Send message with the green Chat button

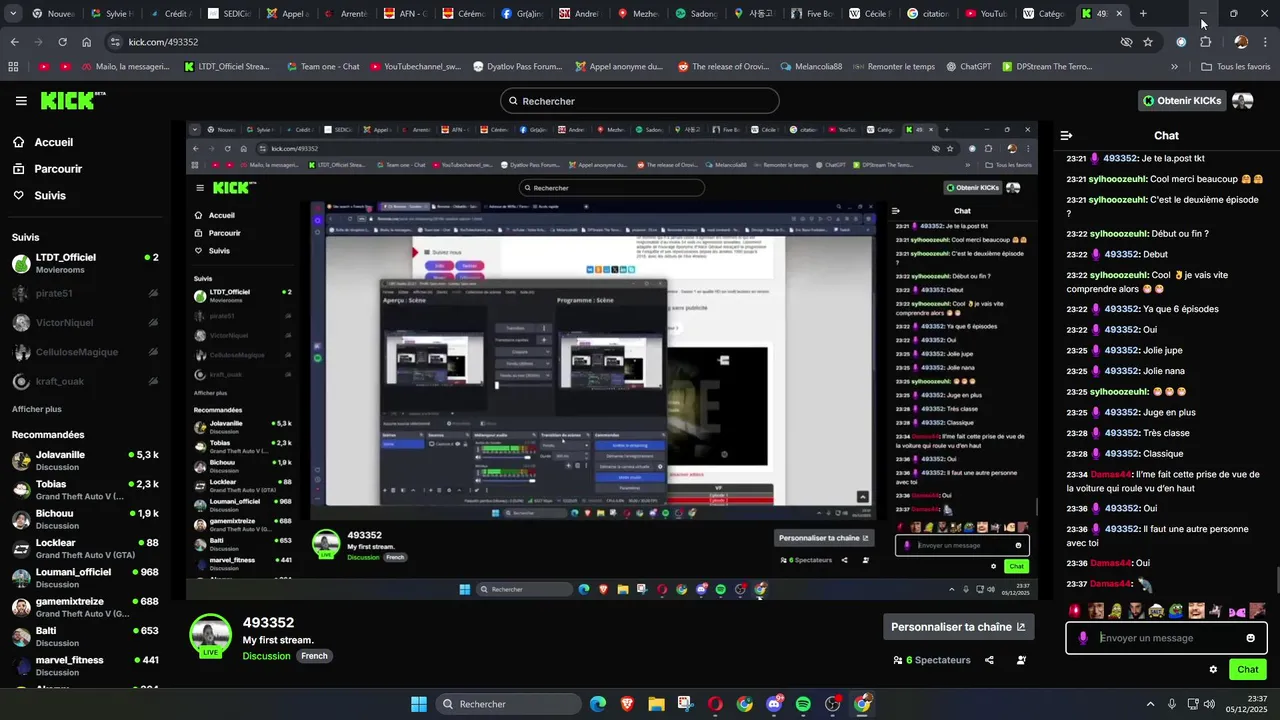1248,670
